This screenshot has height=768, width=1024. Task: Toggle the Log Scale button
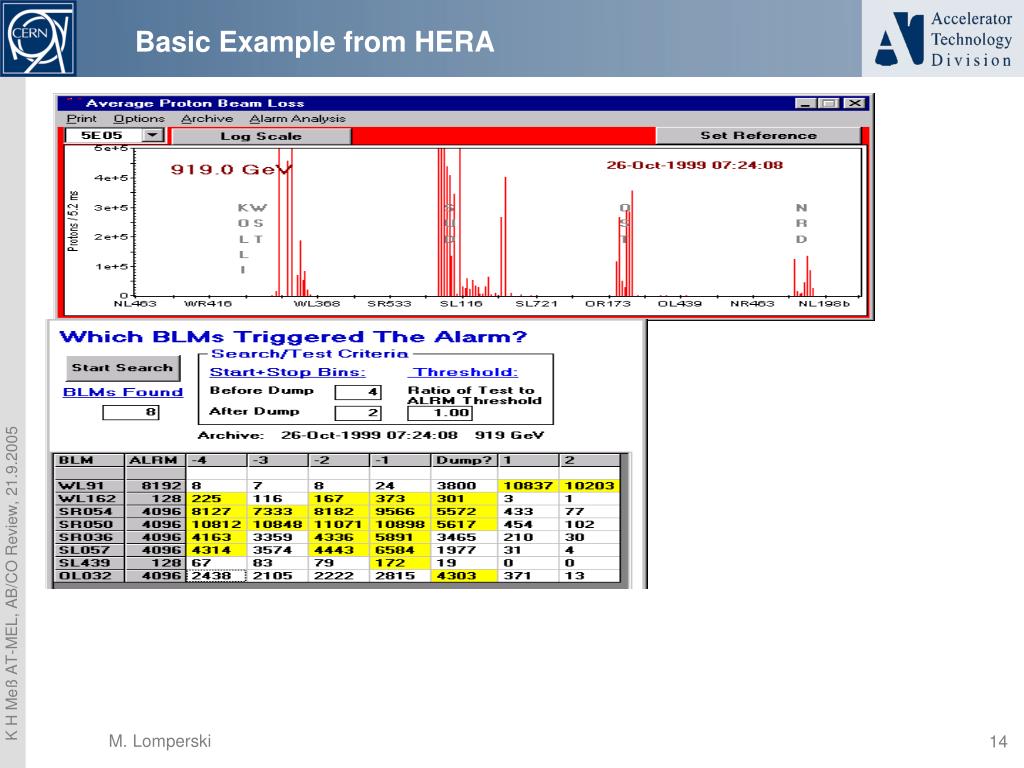[261, 136]
